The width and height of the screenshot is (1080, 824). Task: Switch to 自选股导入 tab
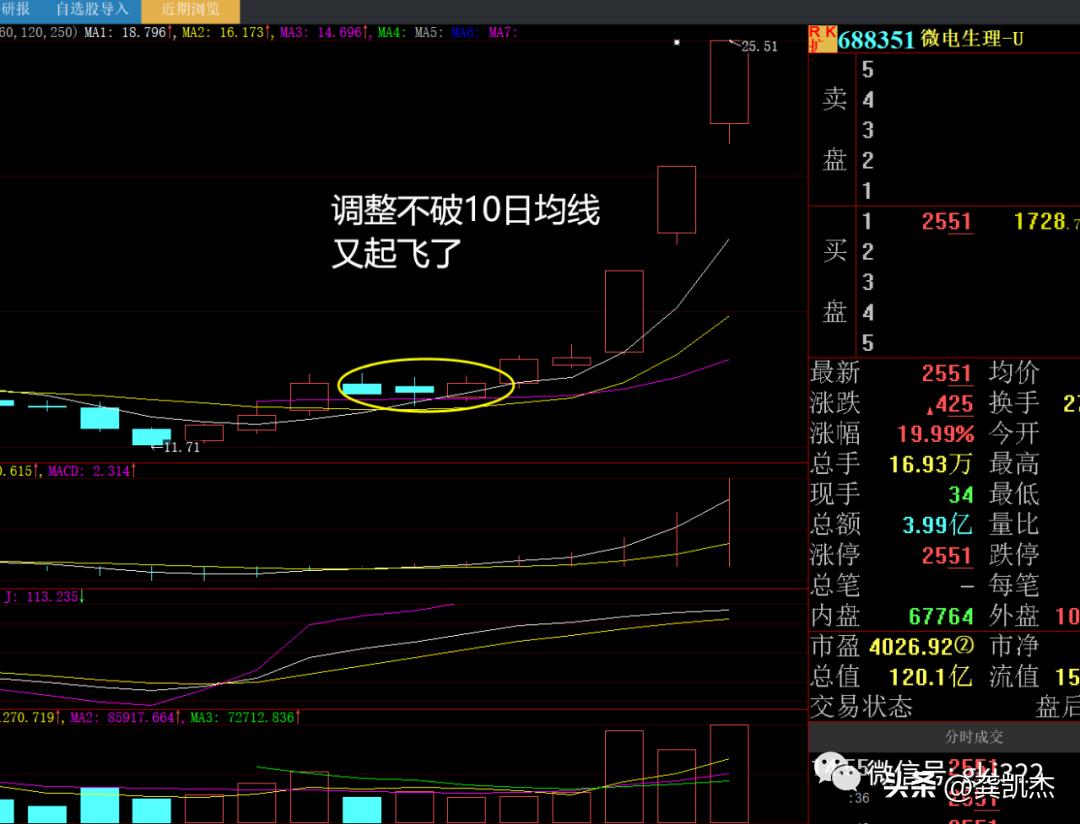tap(91, 10)
